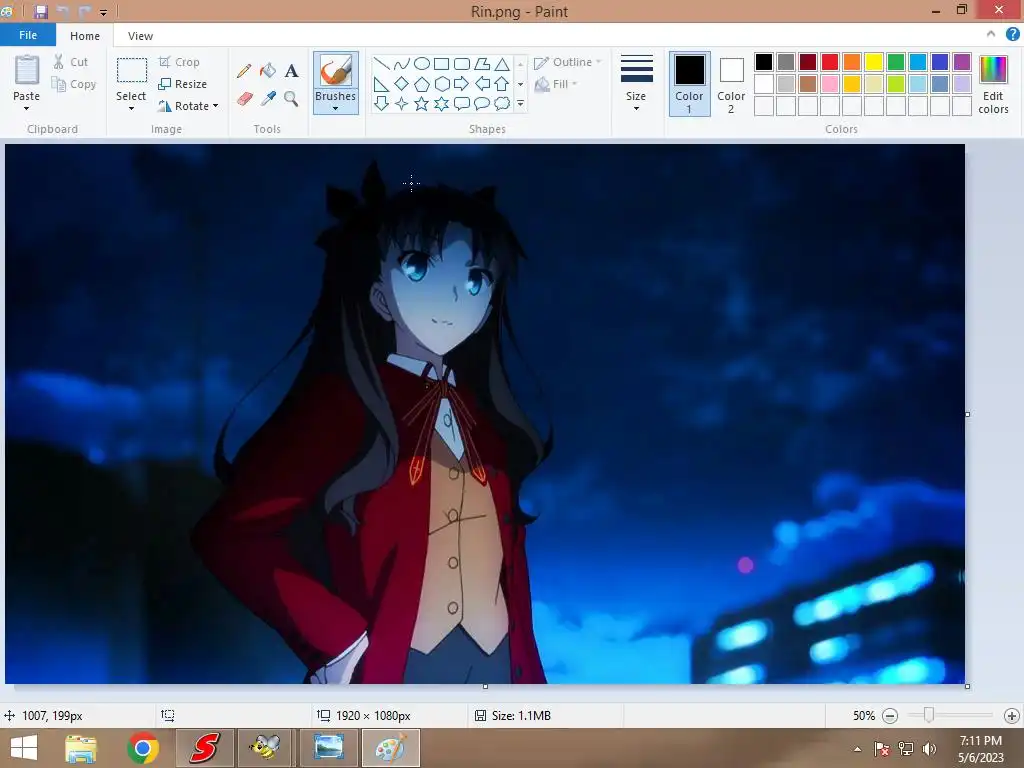Click the rectangular Select tool icon

click(132, 71)
